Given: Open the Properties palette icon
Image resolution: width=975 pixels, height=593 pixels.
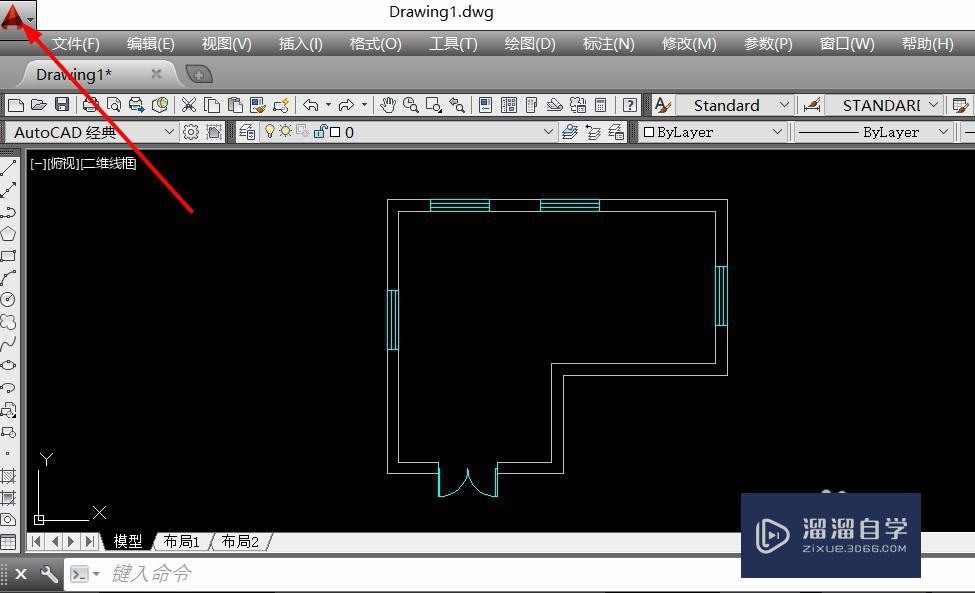Looking at the screenshot, I should pyautogui.click(x=486, y=105).
